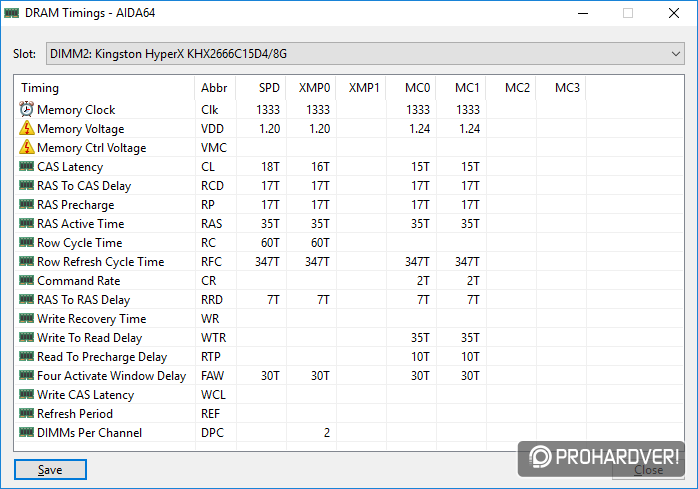Select the DIMM2 Kingston HyperX combo box
Image resolution: width=698 pixels, height=489 pixels.
pos(365,54)
